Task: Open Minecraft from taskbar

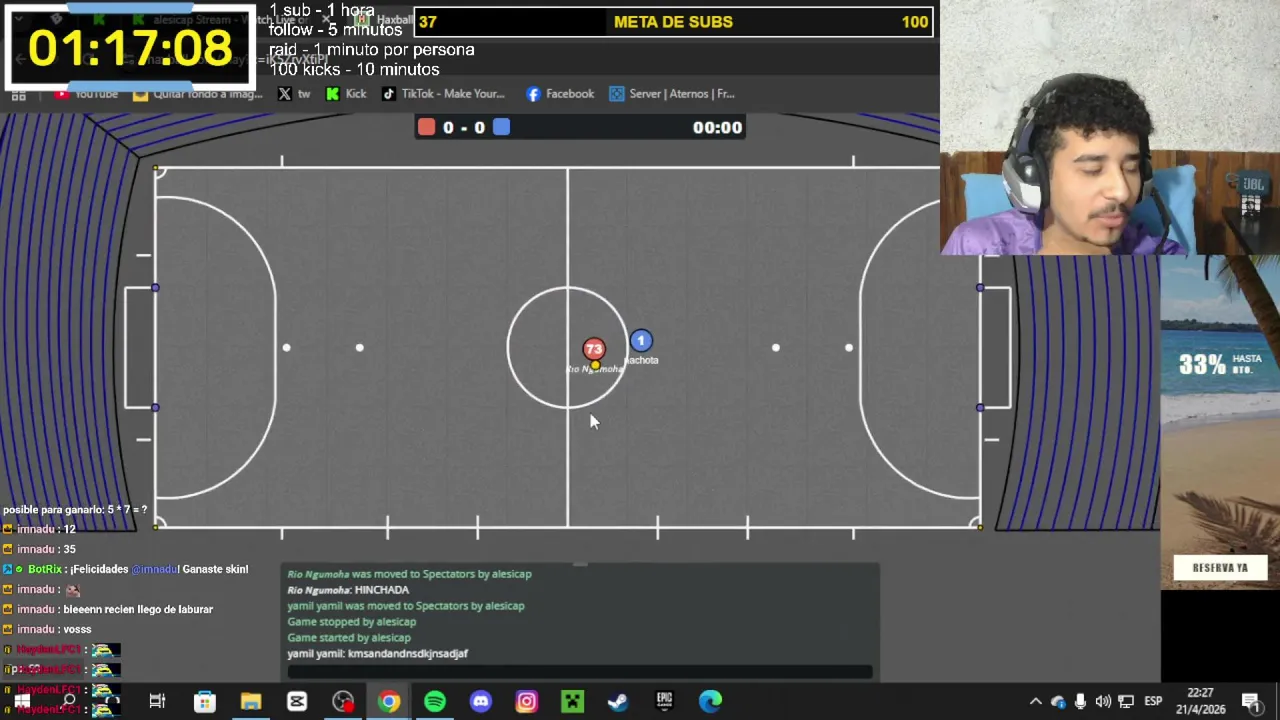Action: pos(572,701)
